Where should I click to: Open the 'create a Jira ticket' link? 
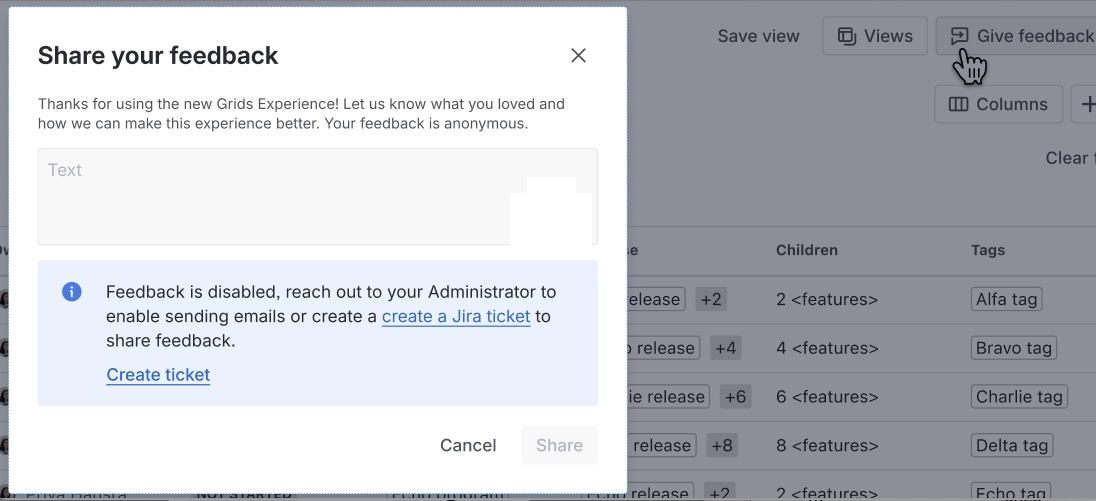pyautogui.click(x=456, y=317)
